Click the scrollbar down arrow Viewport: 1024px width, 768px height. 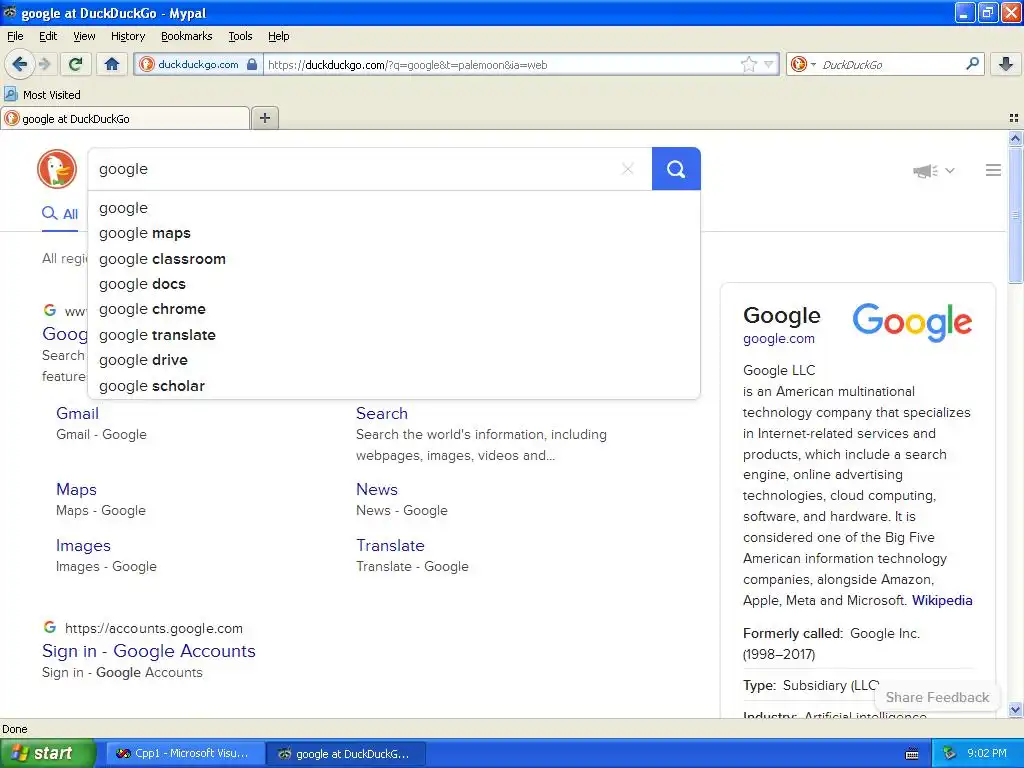click(1015, 709)
